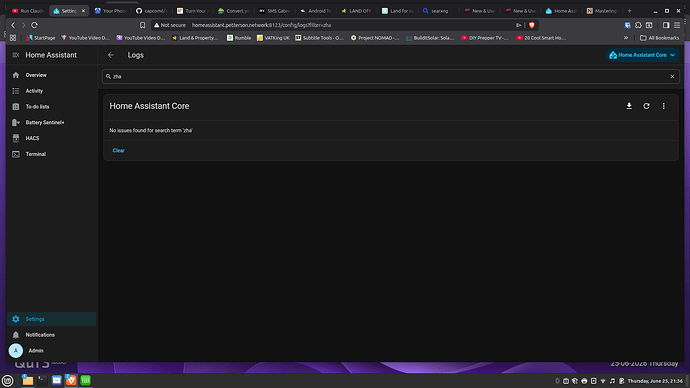
Task: Collapse the Home Assistant sidebar menu icon
Action: pyautogui.click(x=15, y=55)
